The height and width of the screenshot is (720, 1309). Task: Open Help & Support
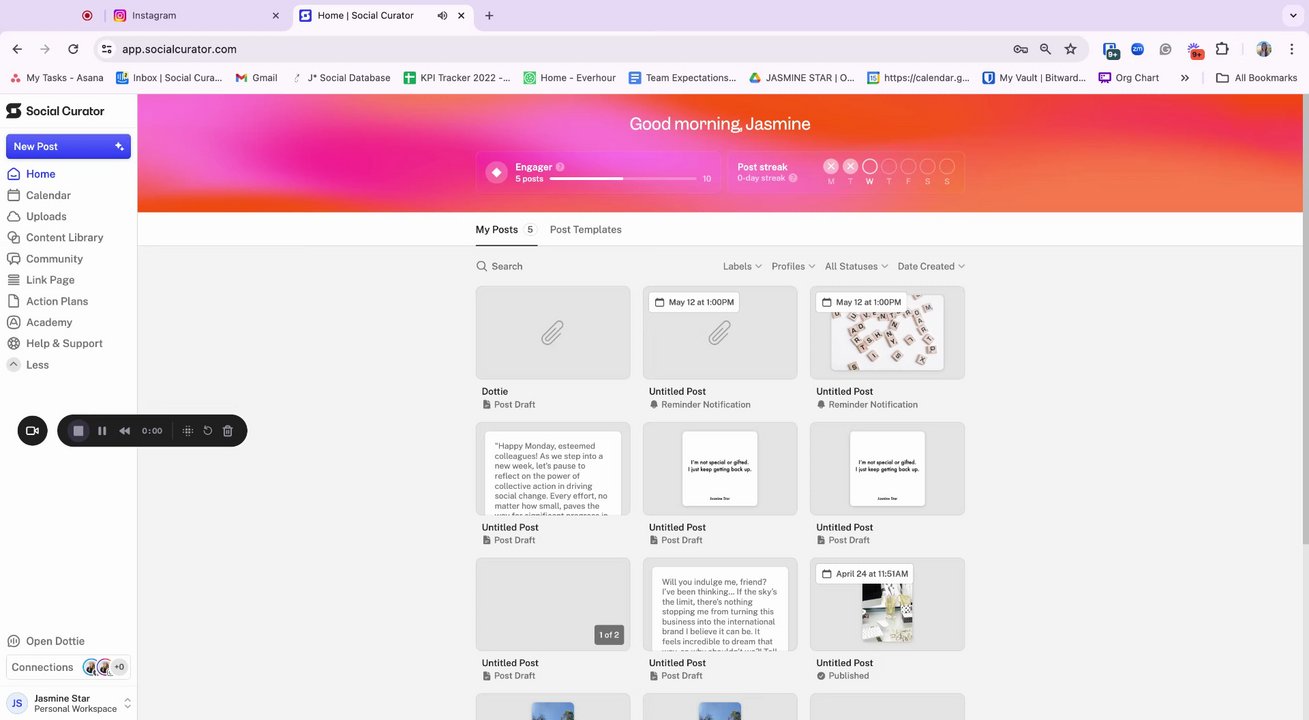(64, 343)
